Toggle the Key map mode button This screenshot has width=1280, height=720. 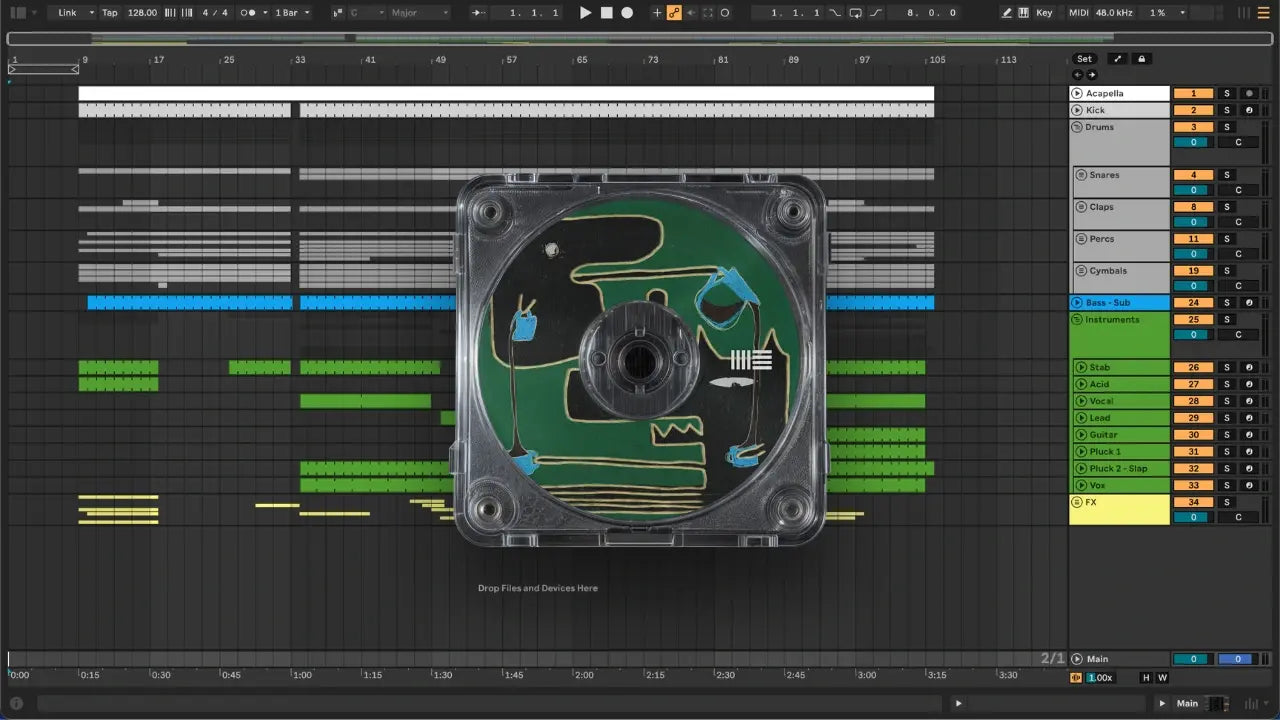tap(1044, 13)
